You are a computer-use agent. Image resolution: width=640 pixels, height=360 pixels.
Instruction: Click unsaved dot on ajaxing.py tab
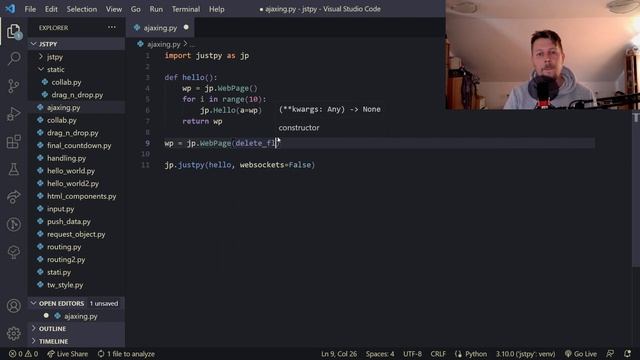186,27
